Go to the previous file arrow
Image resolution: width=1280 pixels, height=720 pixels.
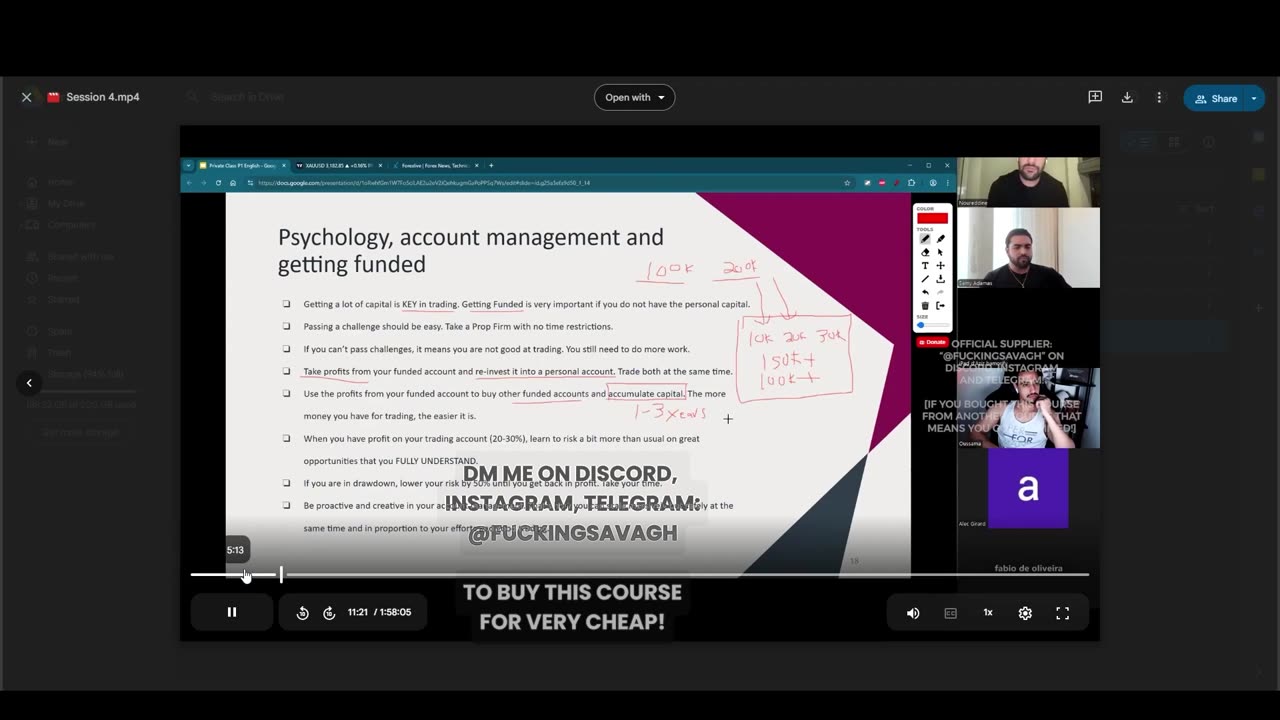[29, 383]
